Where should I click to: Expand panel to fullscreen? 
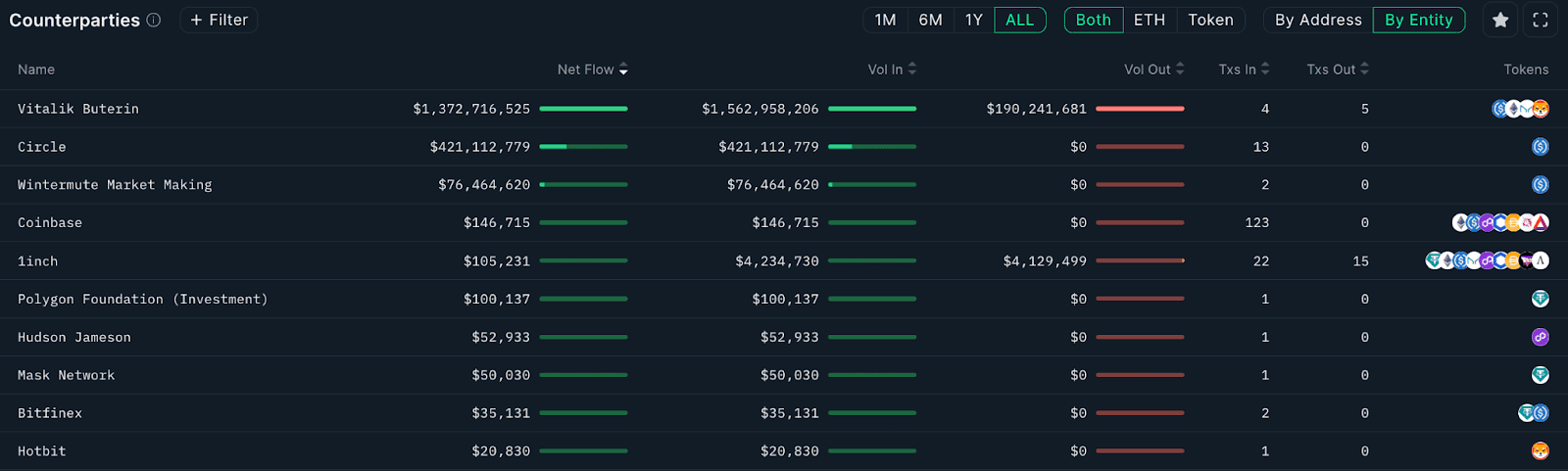tap(1541, 20)
